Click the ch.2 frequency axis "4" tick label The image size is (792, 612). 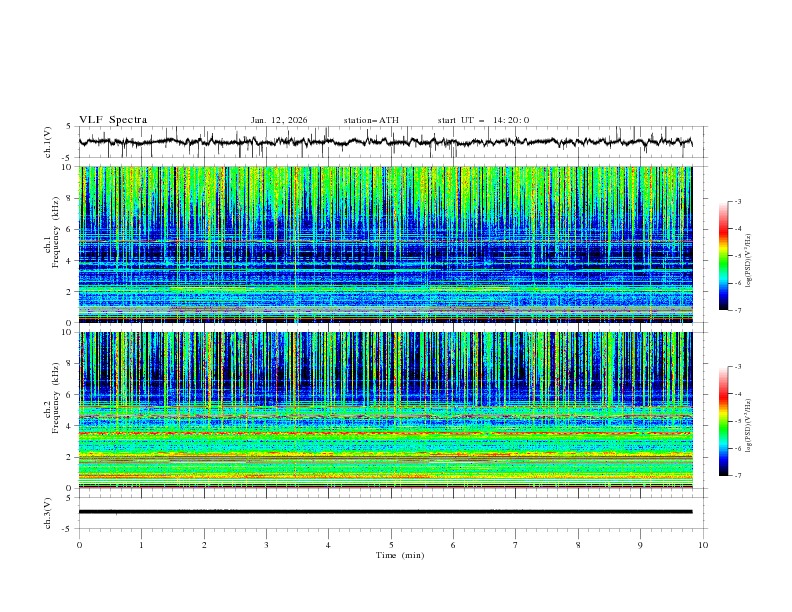[70, 426]
